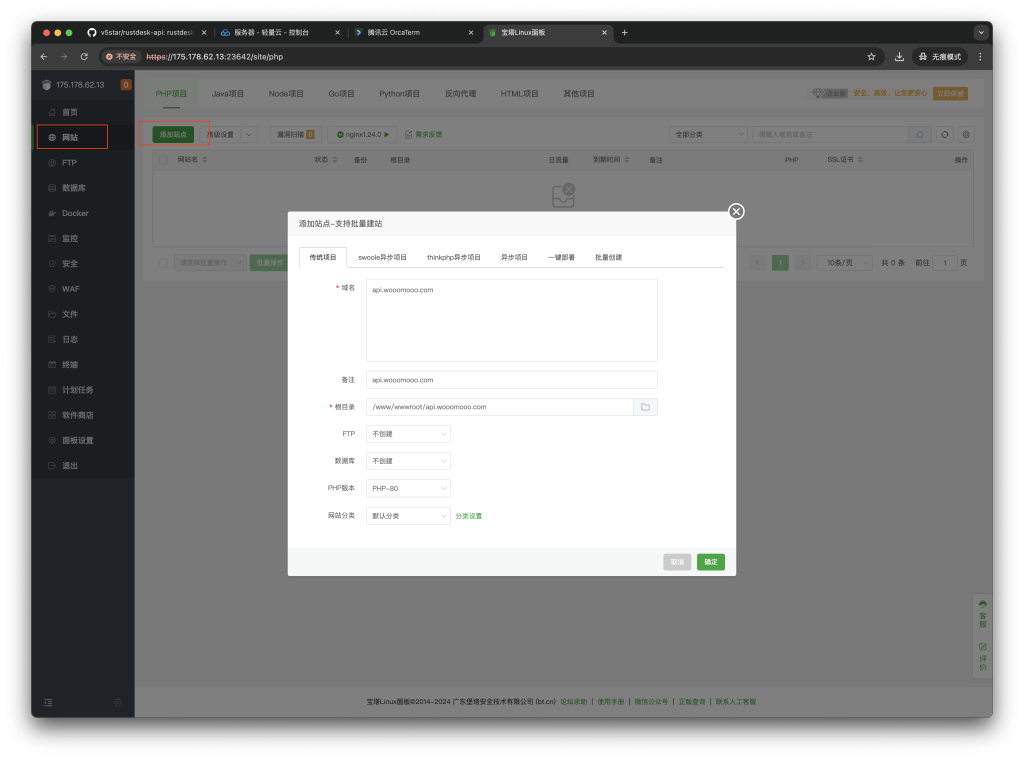The width and height of the screenshot is (1024, 759).
Task: Click the browser download icon in toolbar
Action: [x=899, y=57]
